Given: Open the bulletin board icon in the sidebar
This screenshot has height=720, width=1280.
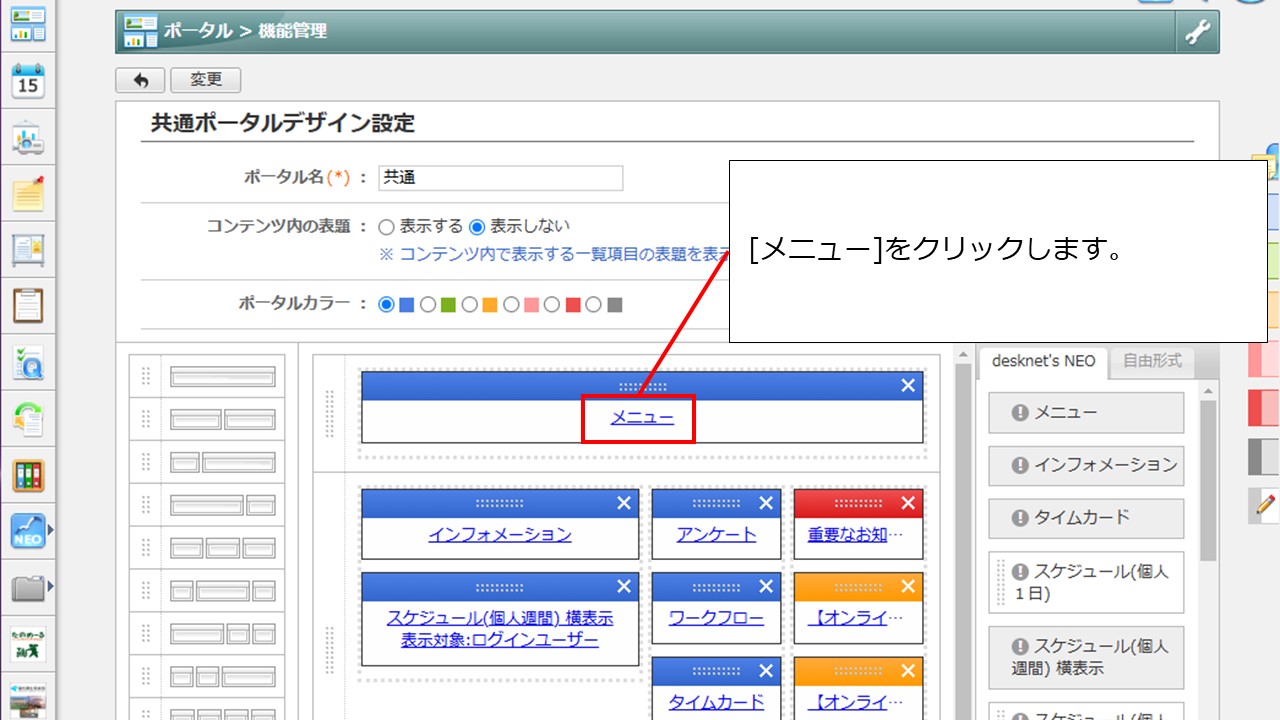Looking at the screenshot, I should (x=28, y=251).
